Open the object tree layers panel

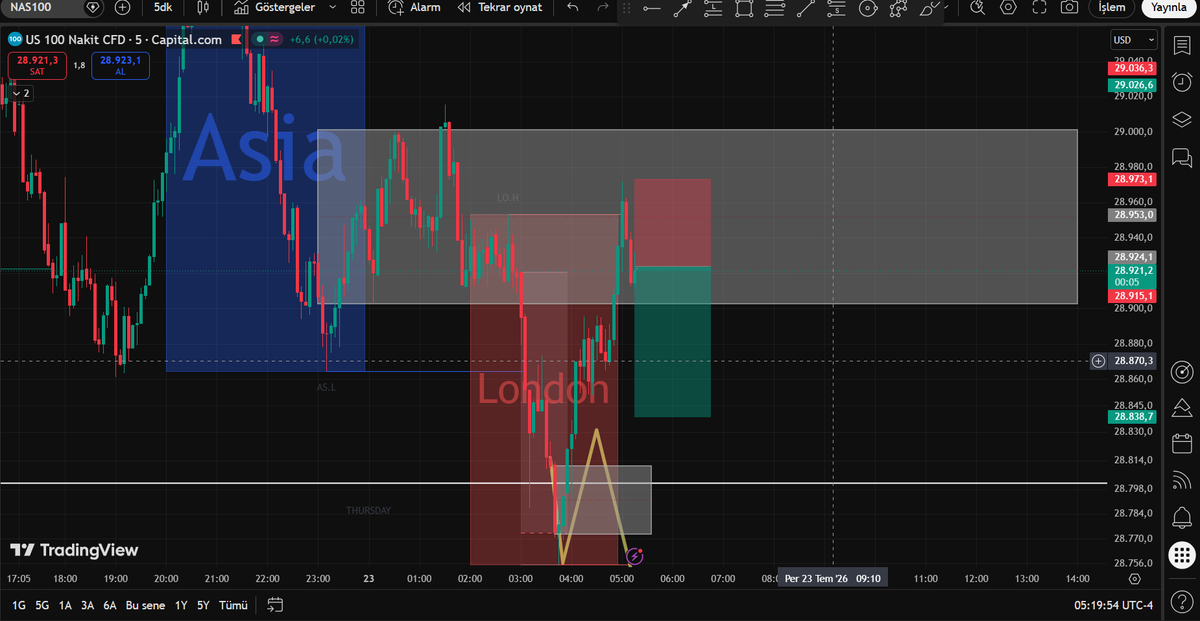click(1182, 120)
